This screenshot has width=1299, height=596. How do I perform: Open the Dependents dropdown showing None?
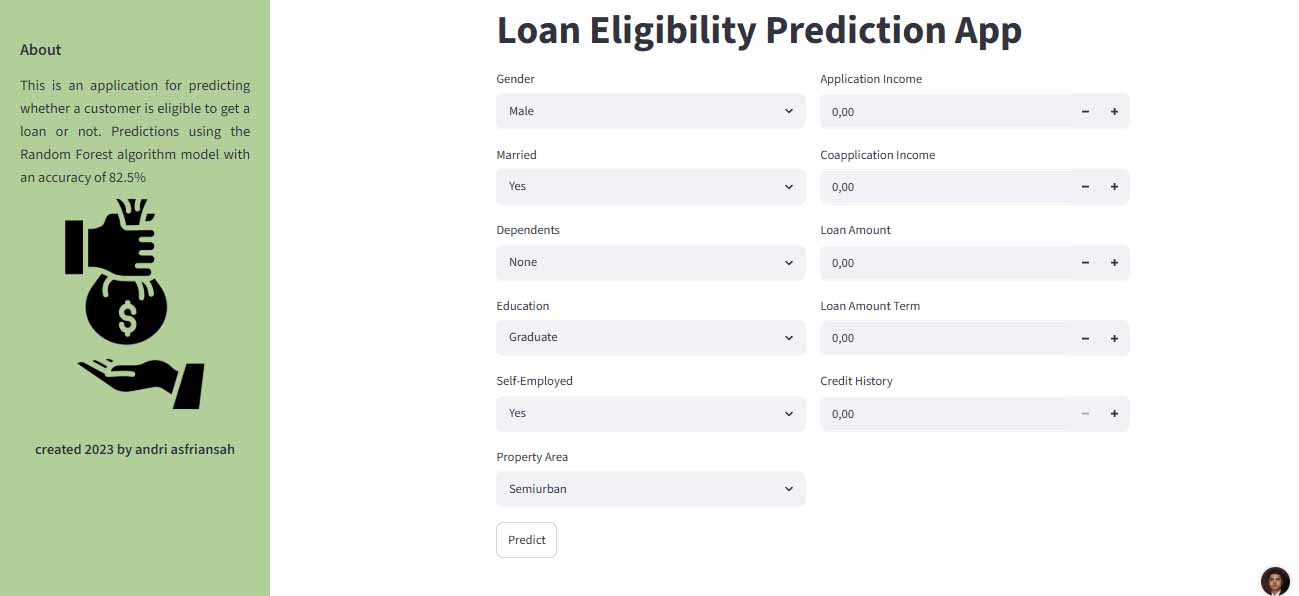click(x=651, y=262)
